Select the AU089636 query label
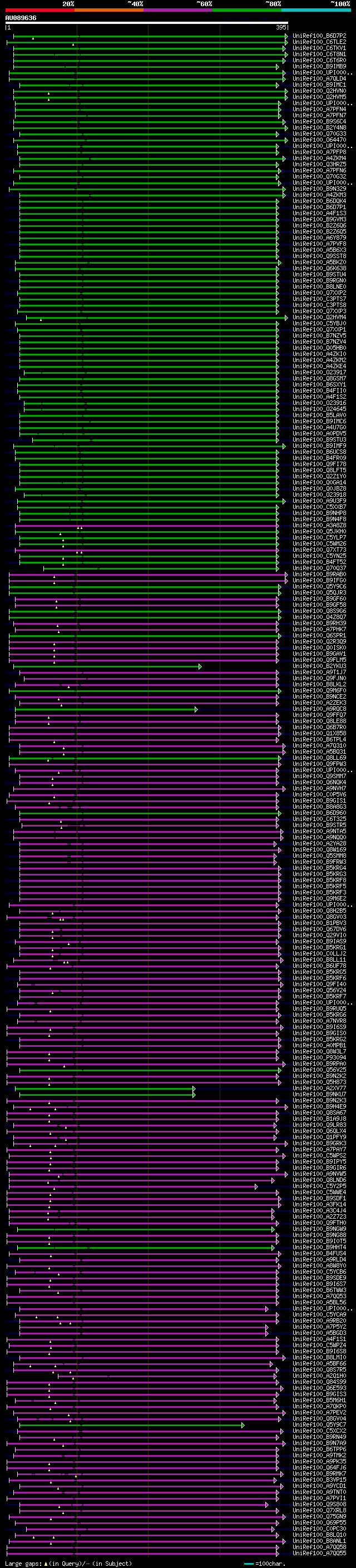 (x=21, y=18)
